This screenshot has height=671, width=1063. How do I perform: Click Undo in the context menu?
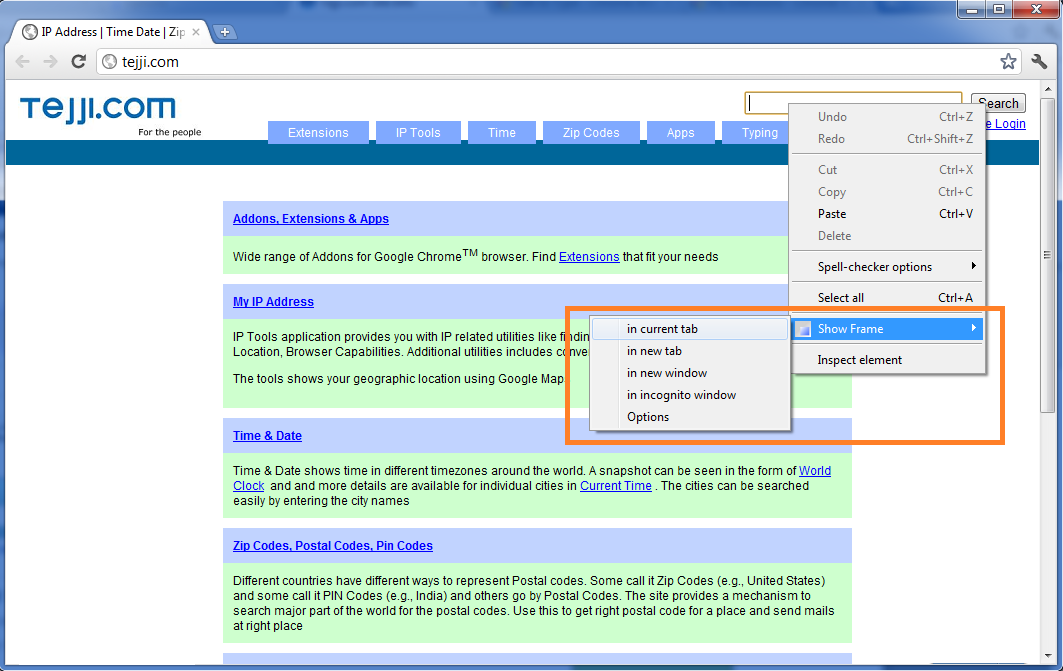(887, 117)
